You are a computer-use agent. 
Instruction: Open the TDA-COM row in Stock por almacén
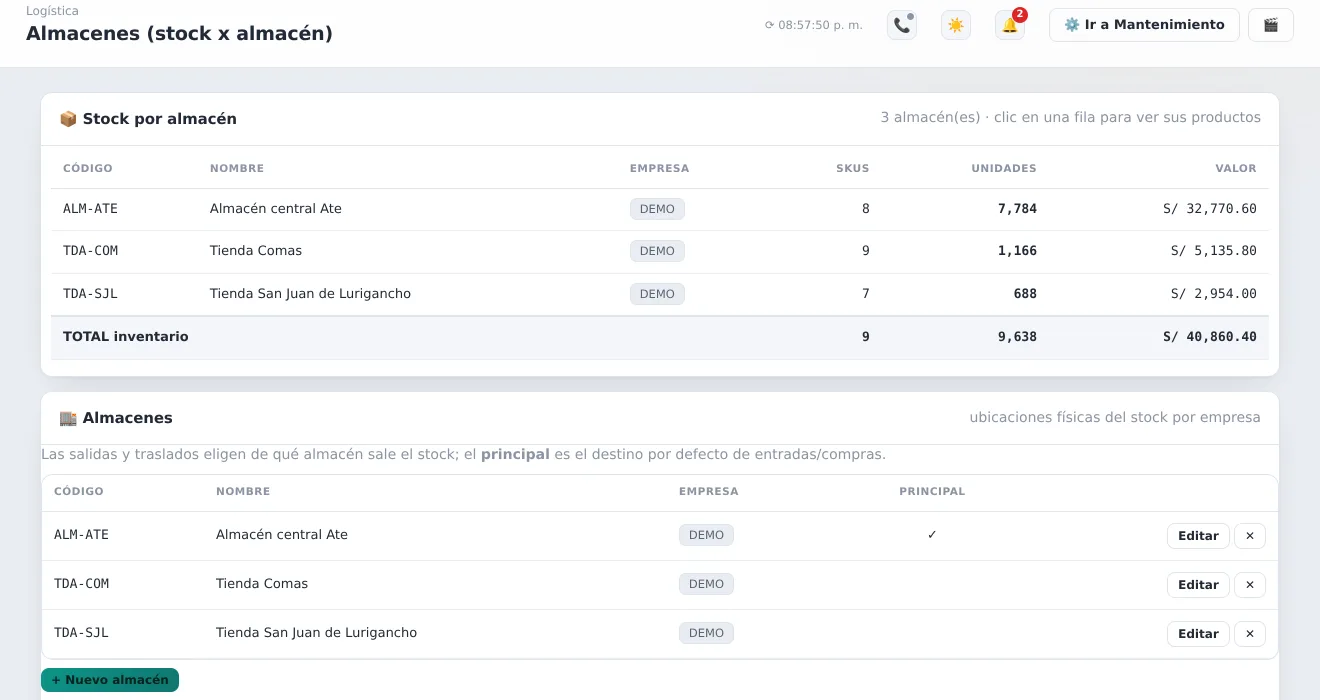[x=660, y=251]
